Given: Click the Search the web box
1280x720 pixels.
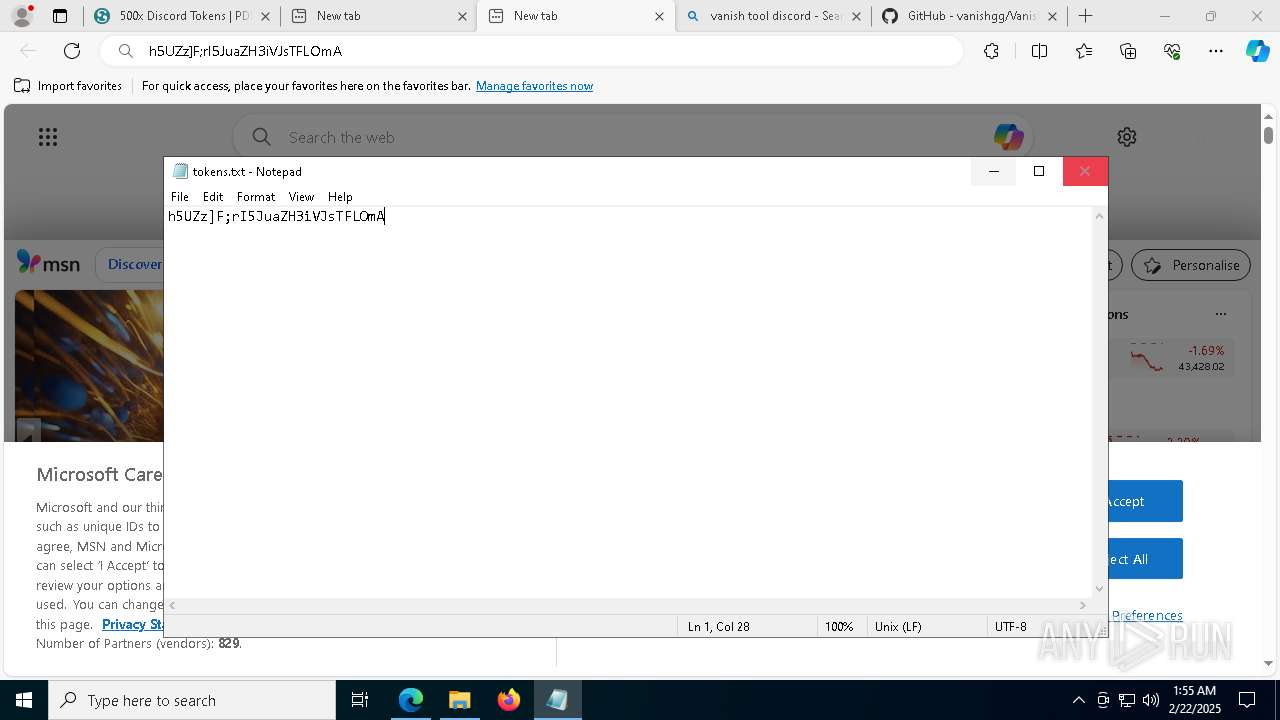Looking at the screenshot, I should [632, 137].
